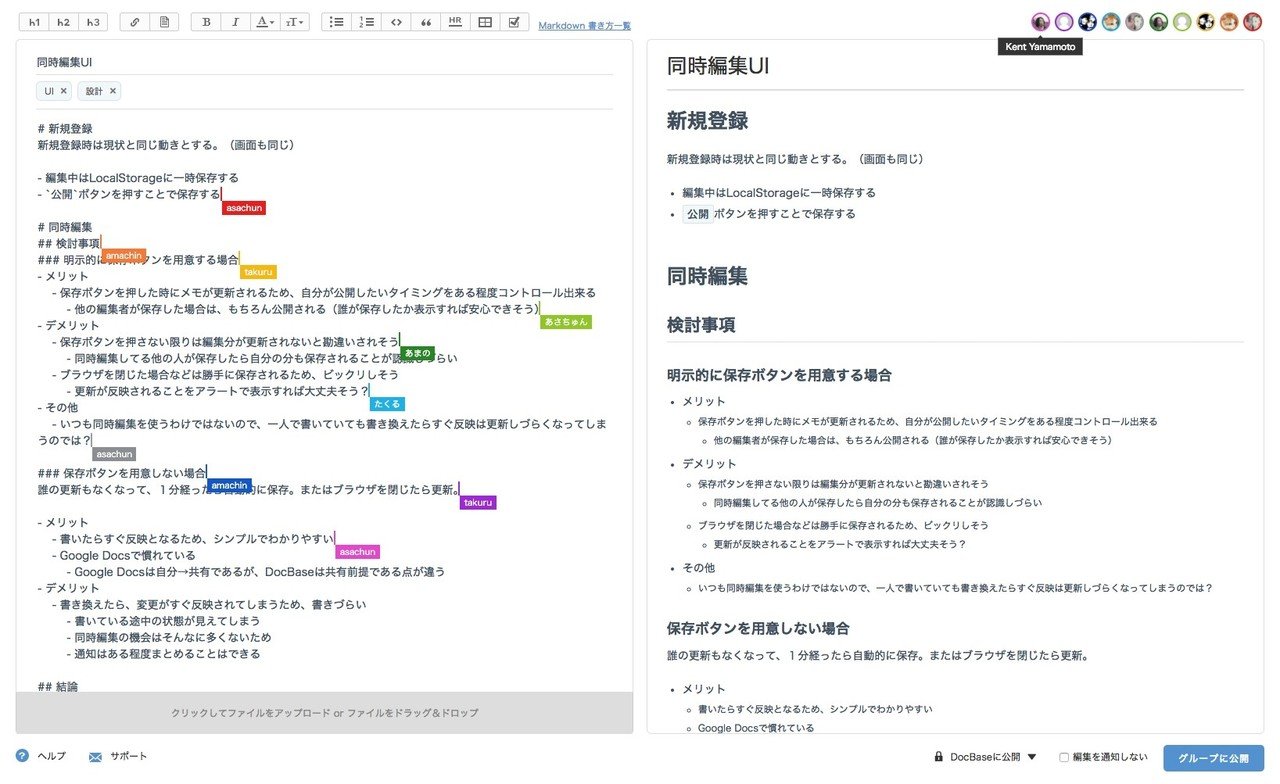Insert a bulleted list
1280x784 pixels.
pos(336,21)
